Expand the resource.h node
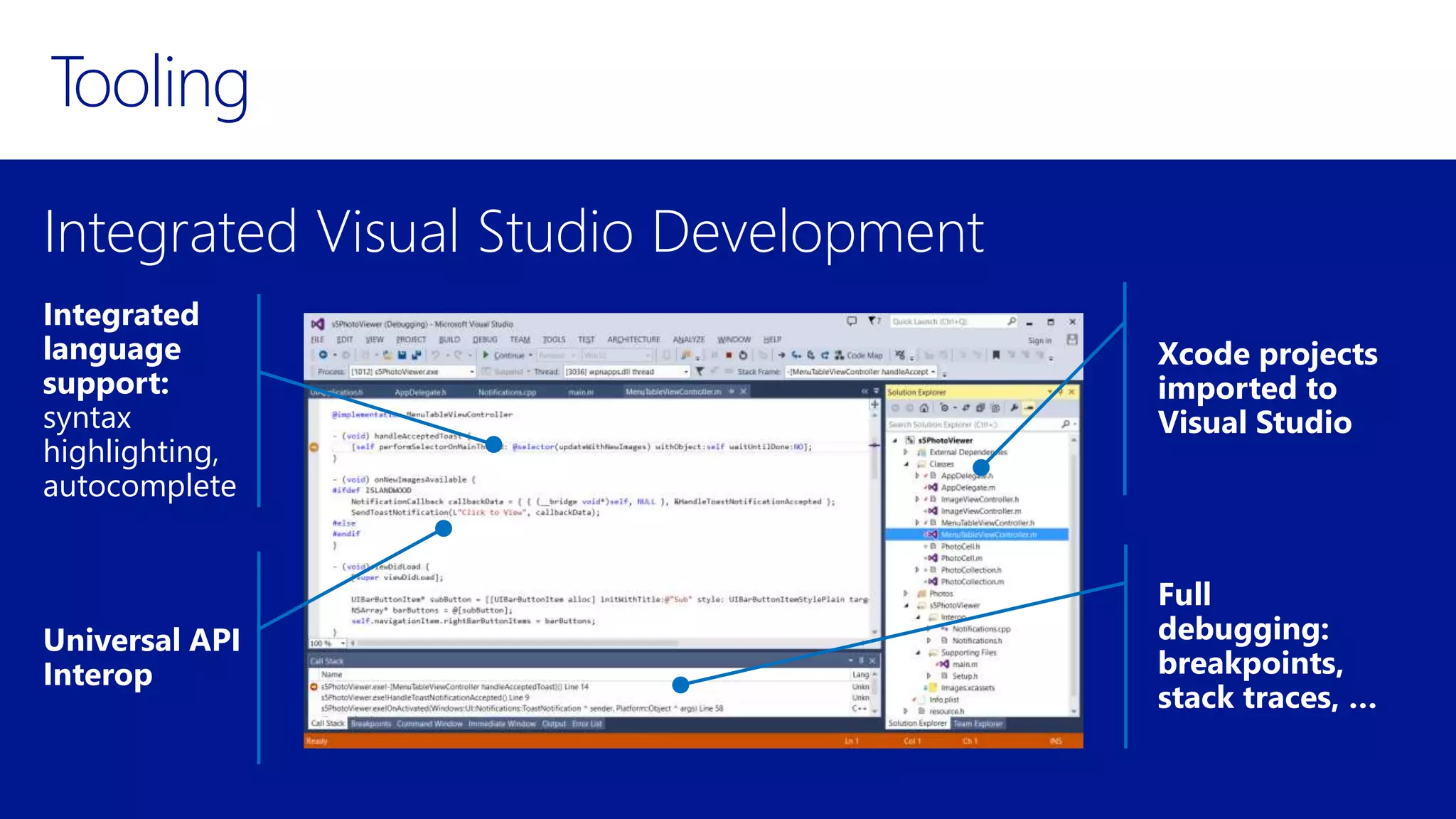The height and width of the screenshot is (819, 1456). pos(906,711)
